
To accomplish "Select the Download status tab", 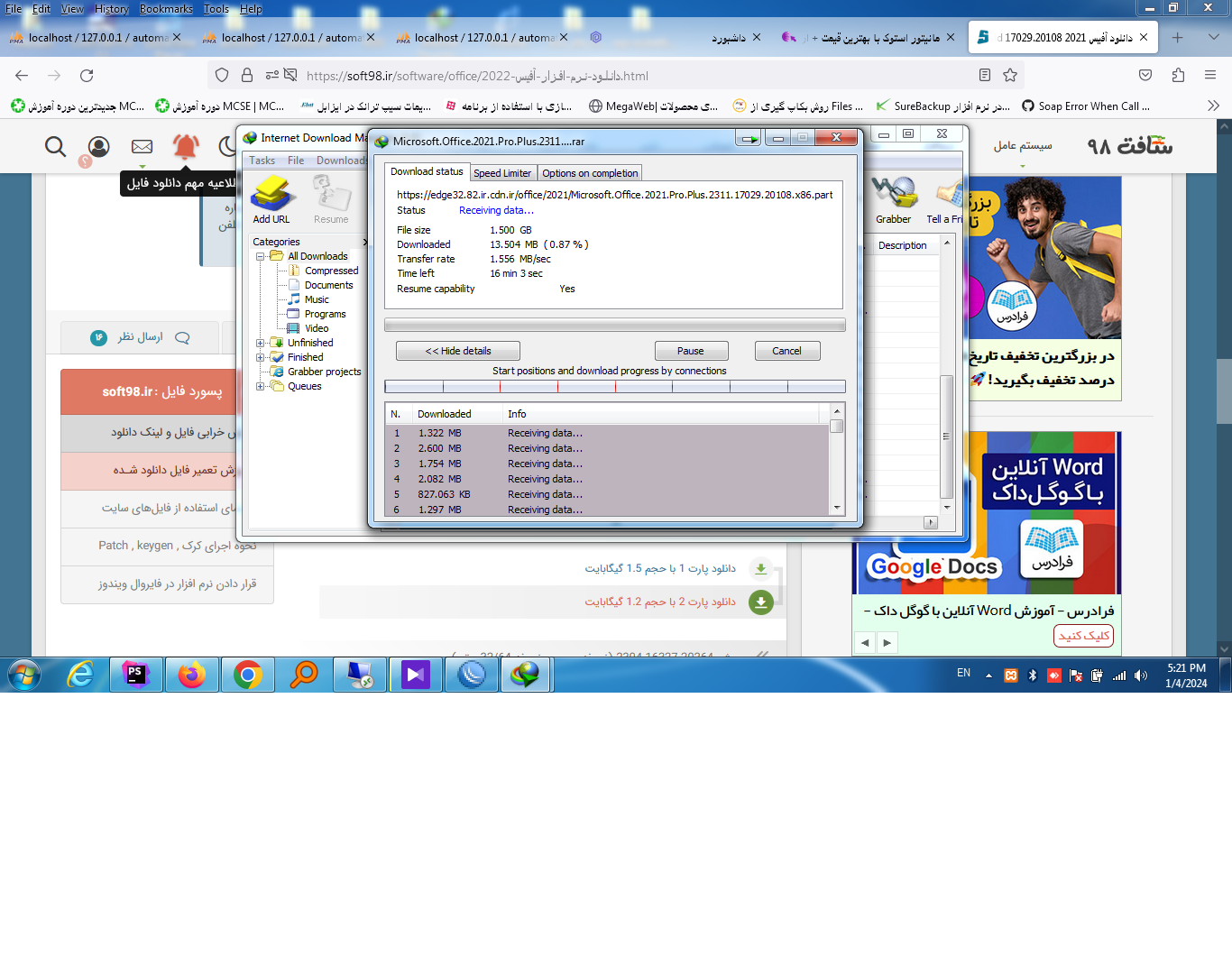I will pyautogui.click(x=427, y=171).
